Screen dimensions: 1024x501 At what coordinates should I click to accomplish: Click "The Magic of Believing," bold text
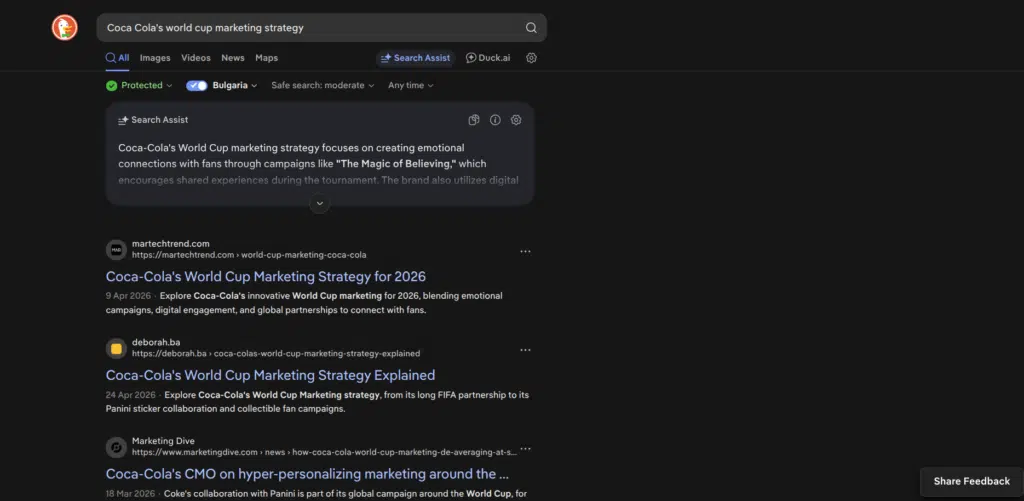coord(397,163)
